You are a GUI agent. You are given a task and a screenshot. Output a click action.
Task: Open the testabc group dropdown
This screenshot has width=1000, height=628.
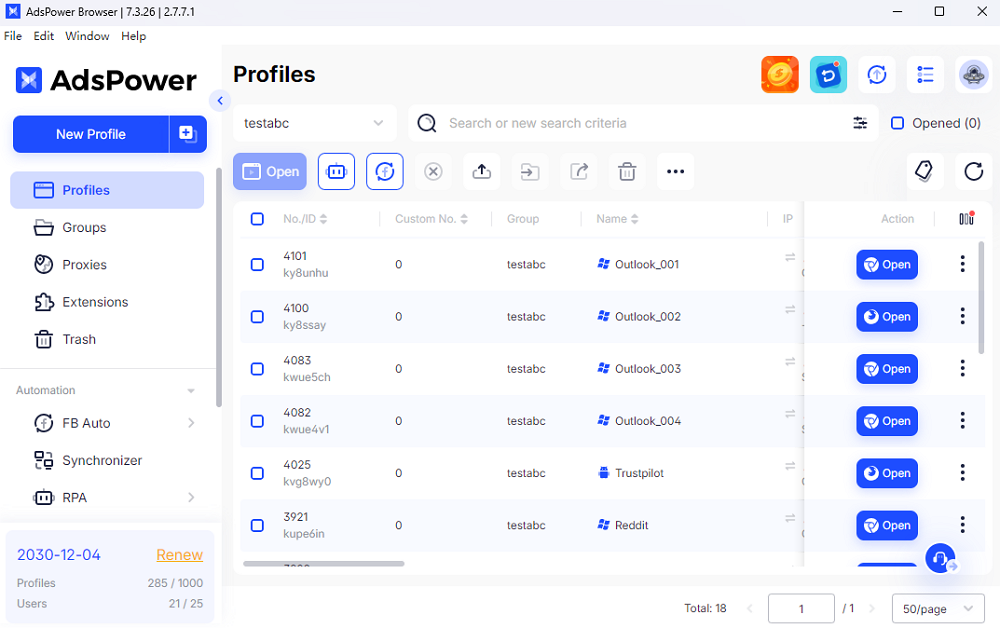point(314,123)
